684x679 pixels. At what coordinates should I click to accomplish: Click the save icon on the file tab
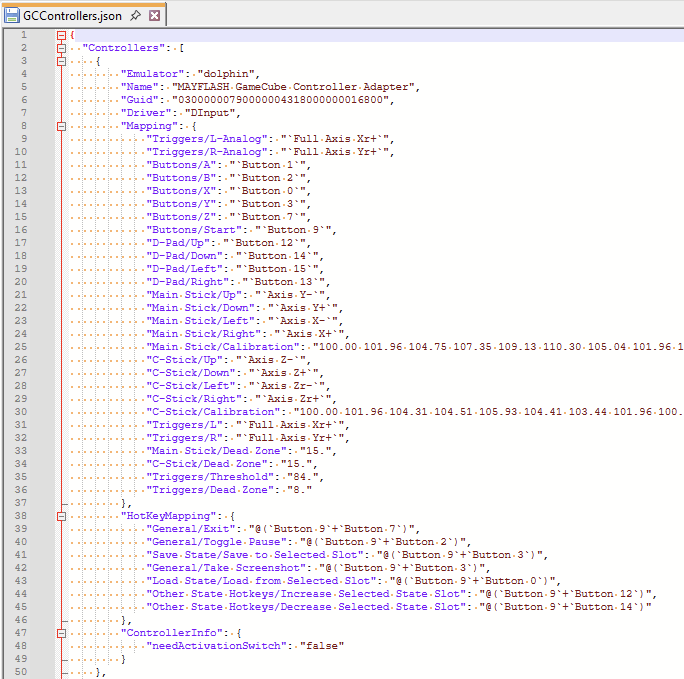pos(13,16)
